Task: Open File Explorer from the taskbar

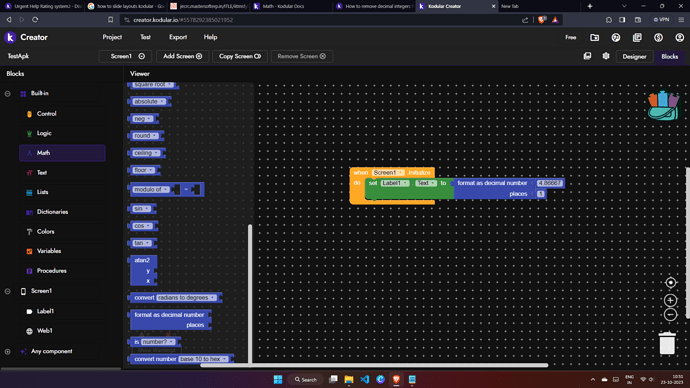Action: pos(349,379)
